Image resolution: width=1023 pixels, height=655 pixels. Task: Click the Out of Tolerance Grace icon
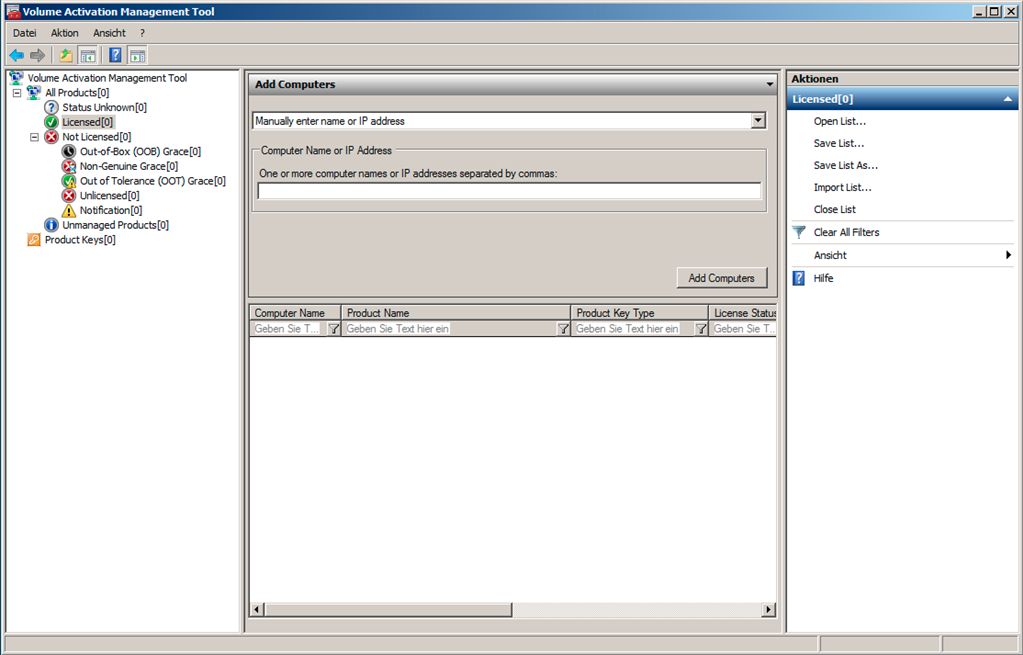tap(69, 181)
